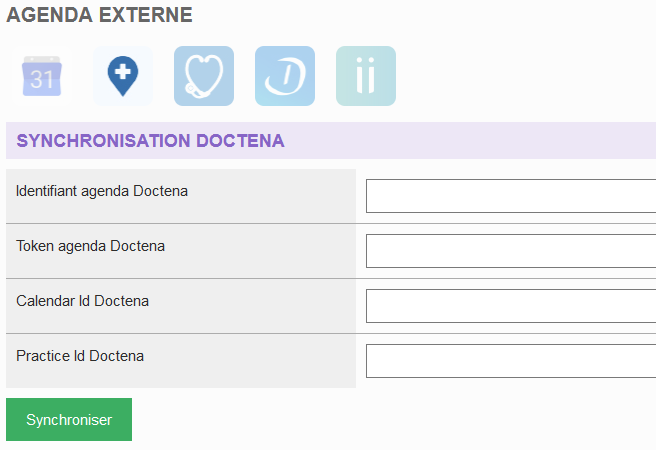The width and height of the screenshot is (656, 450).
Task: Activate the Practice Id Doctena input field
Action: click(511, 361)
